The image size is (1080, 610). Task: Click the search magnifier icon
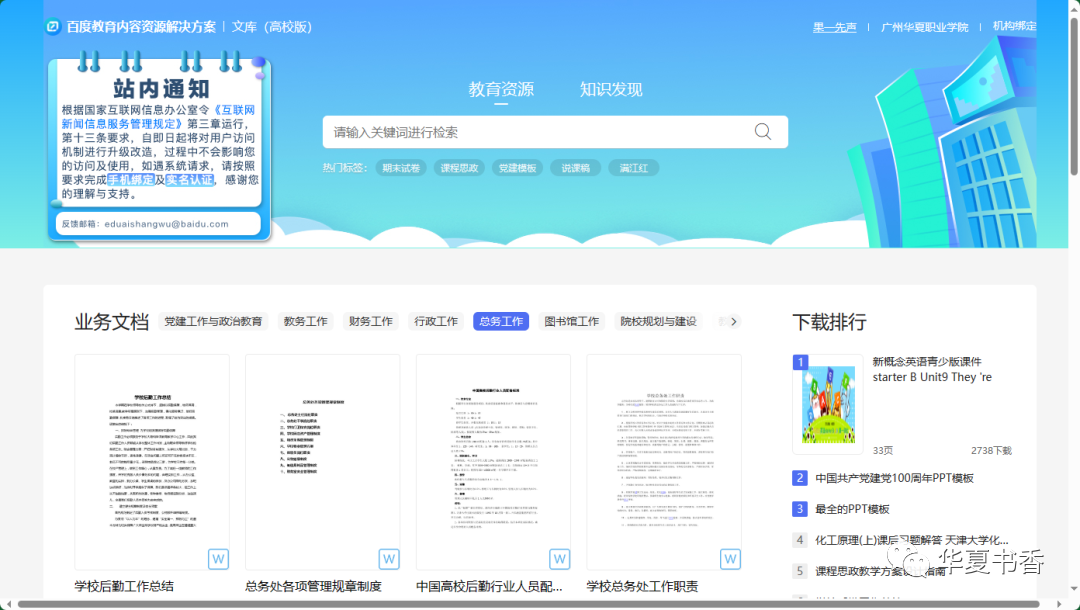point(762,131)
